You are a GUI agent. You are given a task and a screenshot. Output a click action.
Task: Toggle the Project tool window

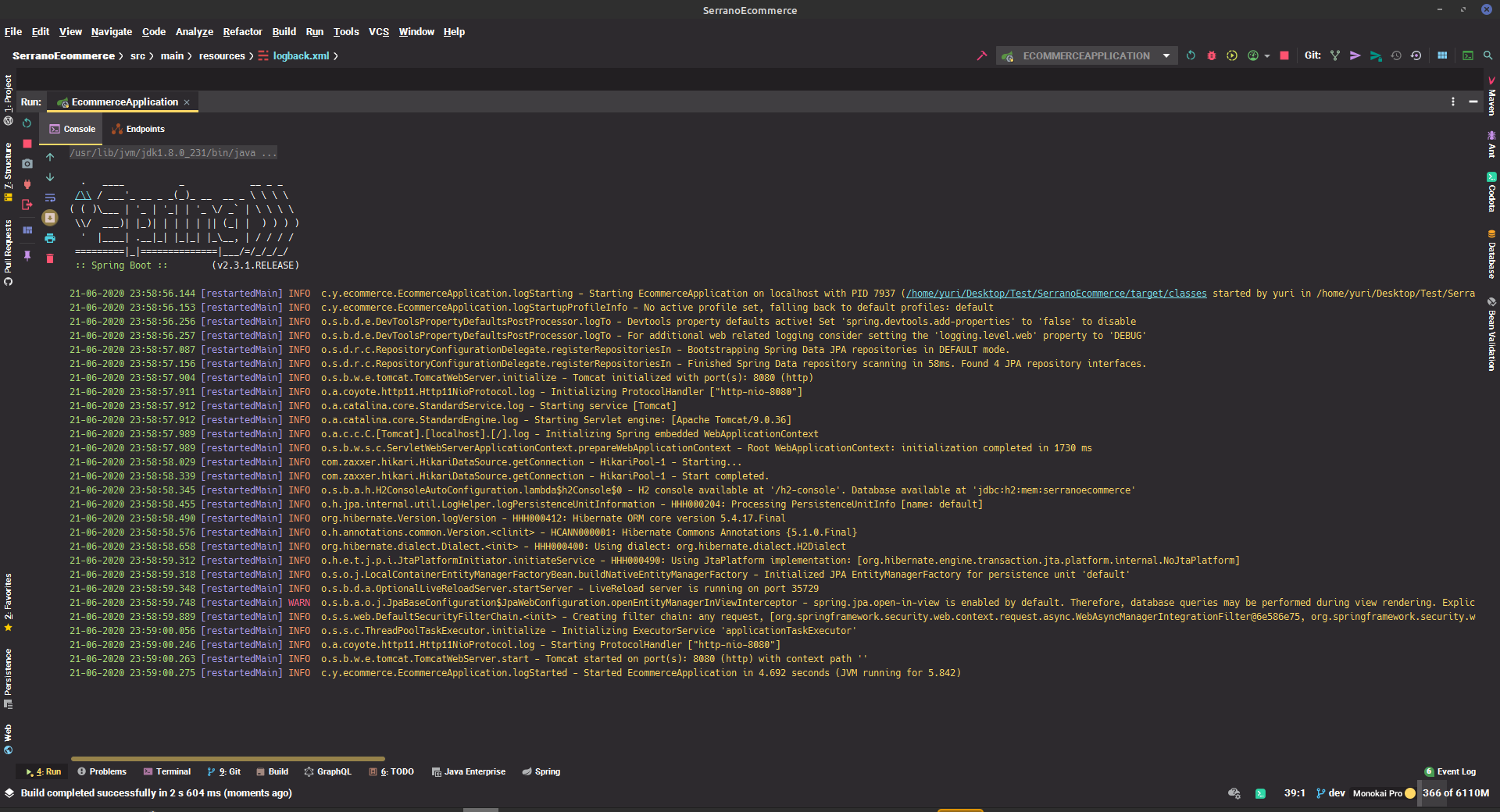pyautogui.click(x=8, y=100)
